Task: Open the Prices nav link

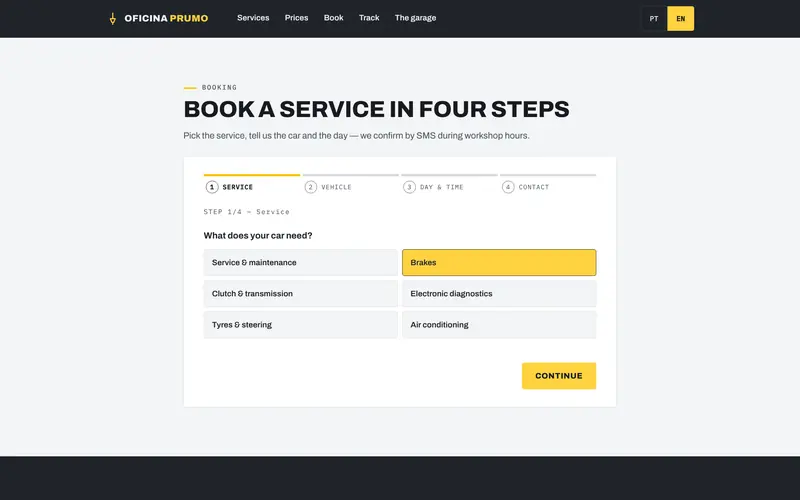Action: [x=296, y=18]
